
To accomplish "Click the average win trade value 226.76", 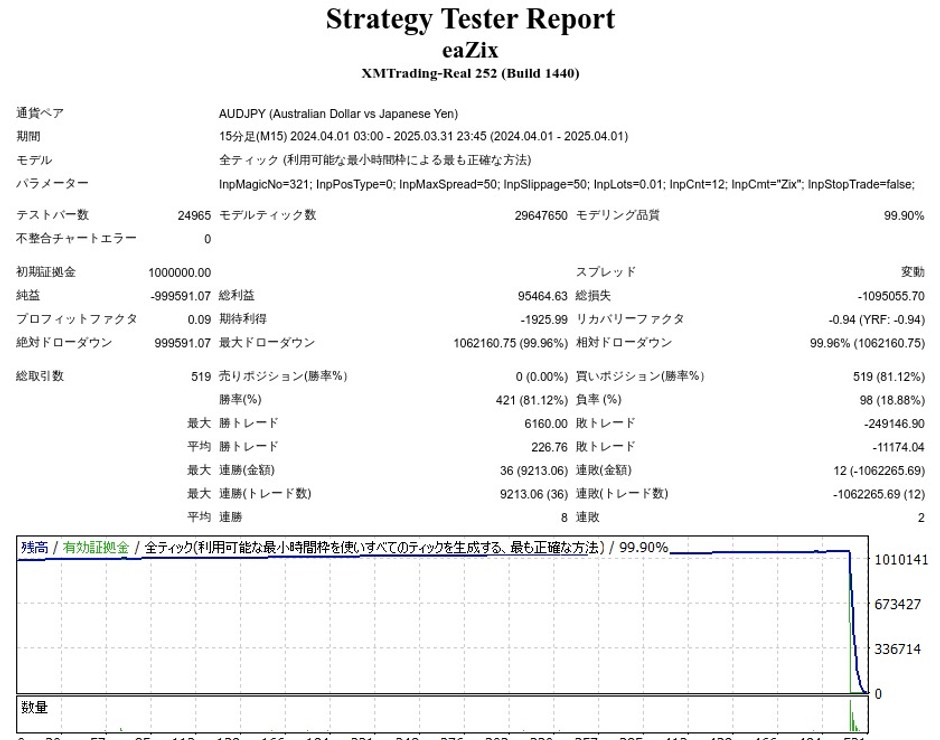I will click(549, 447).
